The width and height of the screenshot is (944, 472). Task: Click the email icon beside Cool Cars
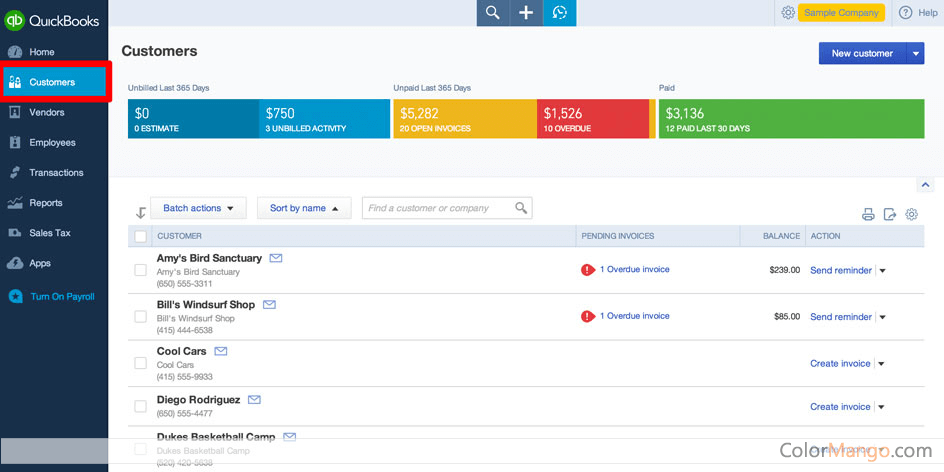(221, 351)
